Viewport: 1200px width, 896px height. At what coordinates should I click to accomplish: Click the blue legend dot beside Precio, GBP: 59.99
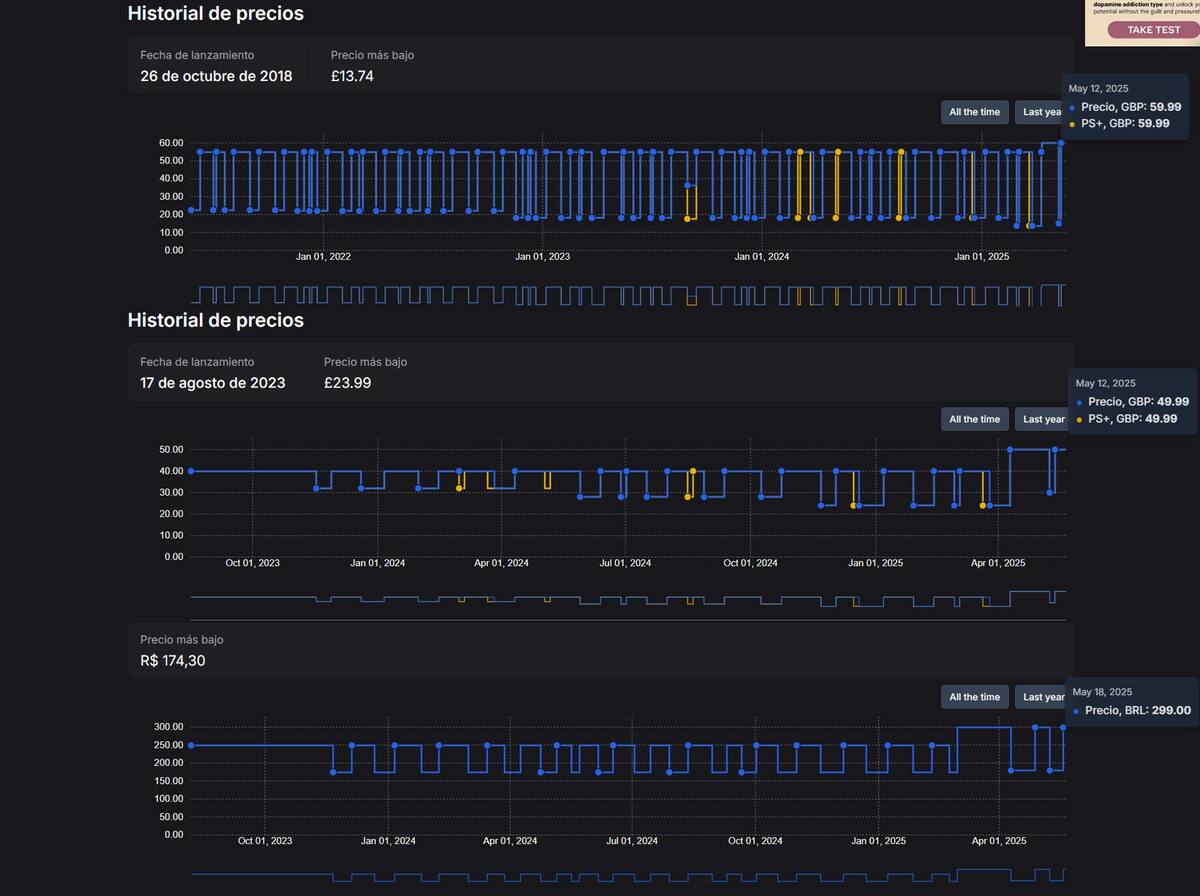1072,107
